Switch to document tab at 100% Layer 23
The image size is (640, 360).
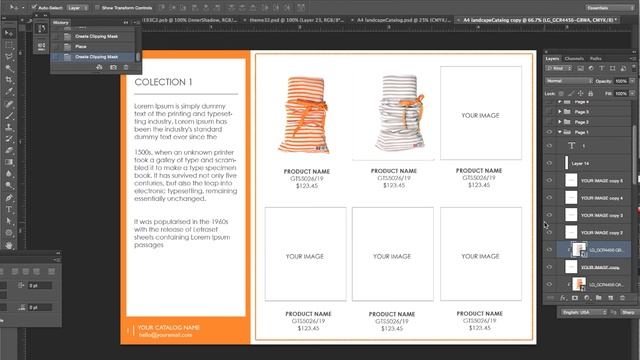(297, 20)
